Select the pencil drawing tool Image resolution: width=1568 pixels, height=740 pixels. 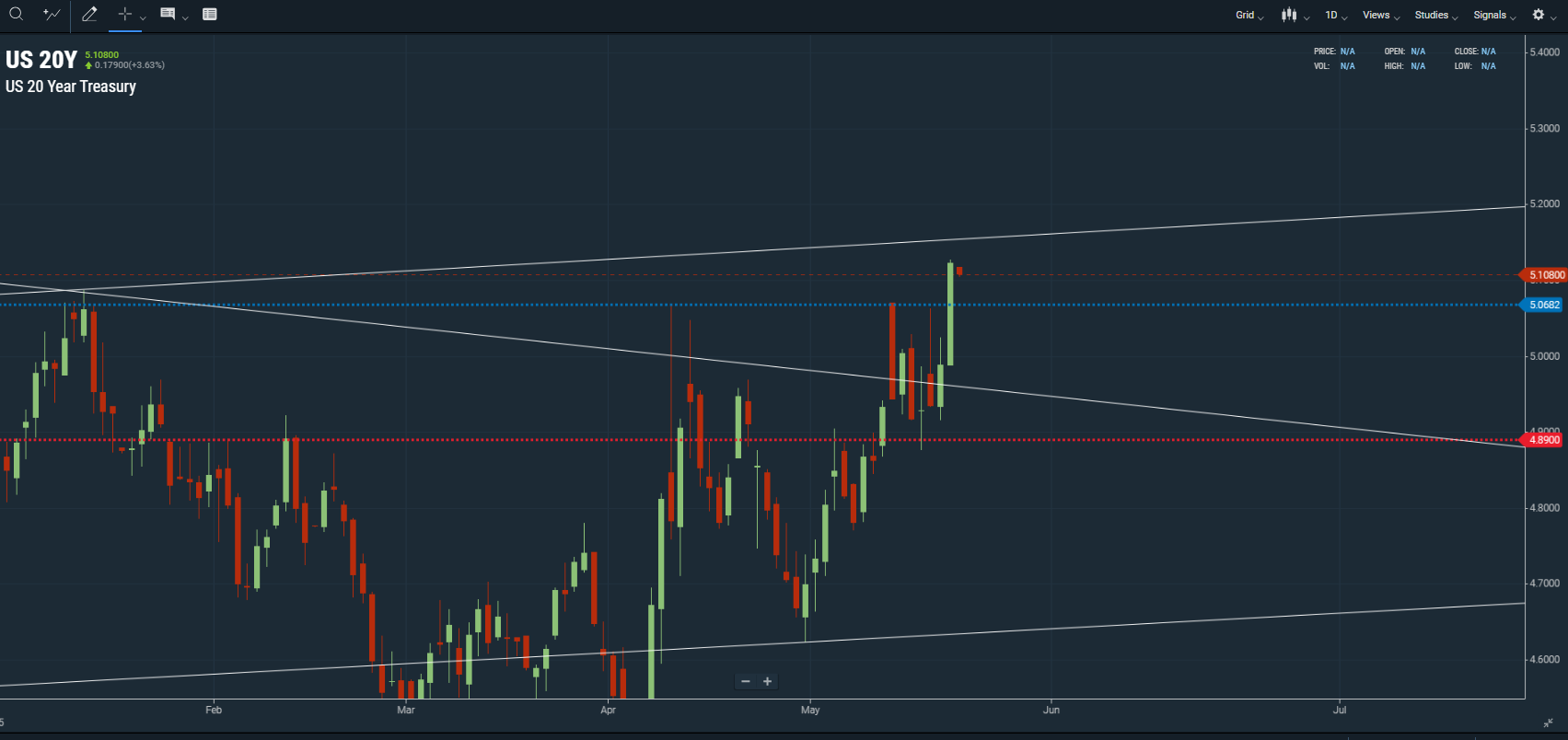pyautogui.click(x=89, y=14)
